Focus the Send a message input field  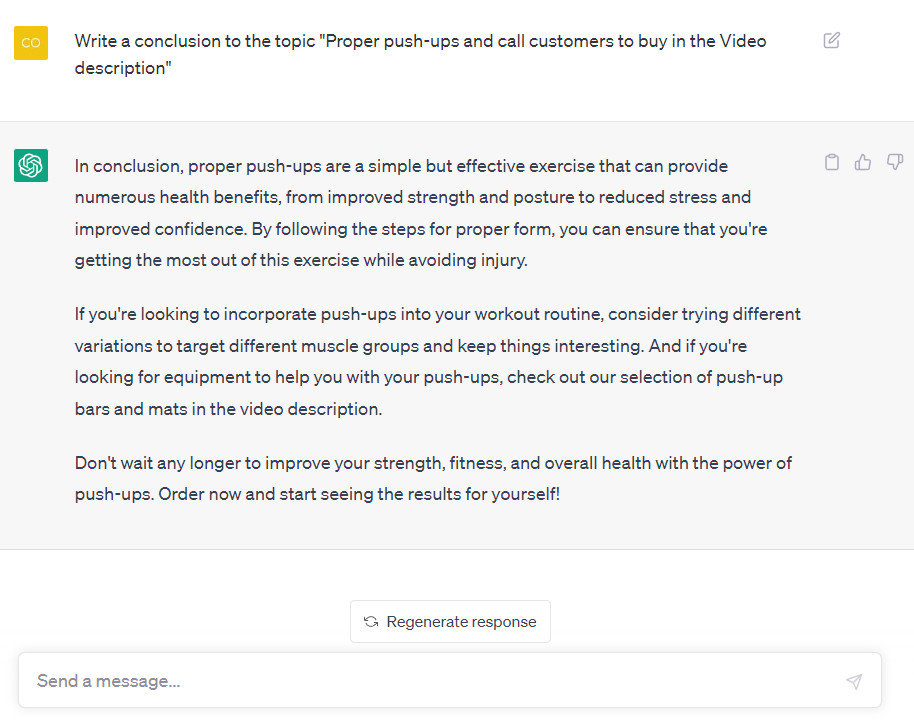(430, 681)
